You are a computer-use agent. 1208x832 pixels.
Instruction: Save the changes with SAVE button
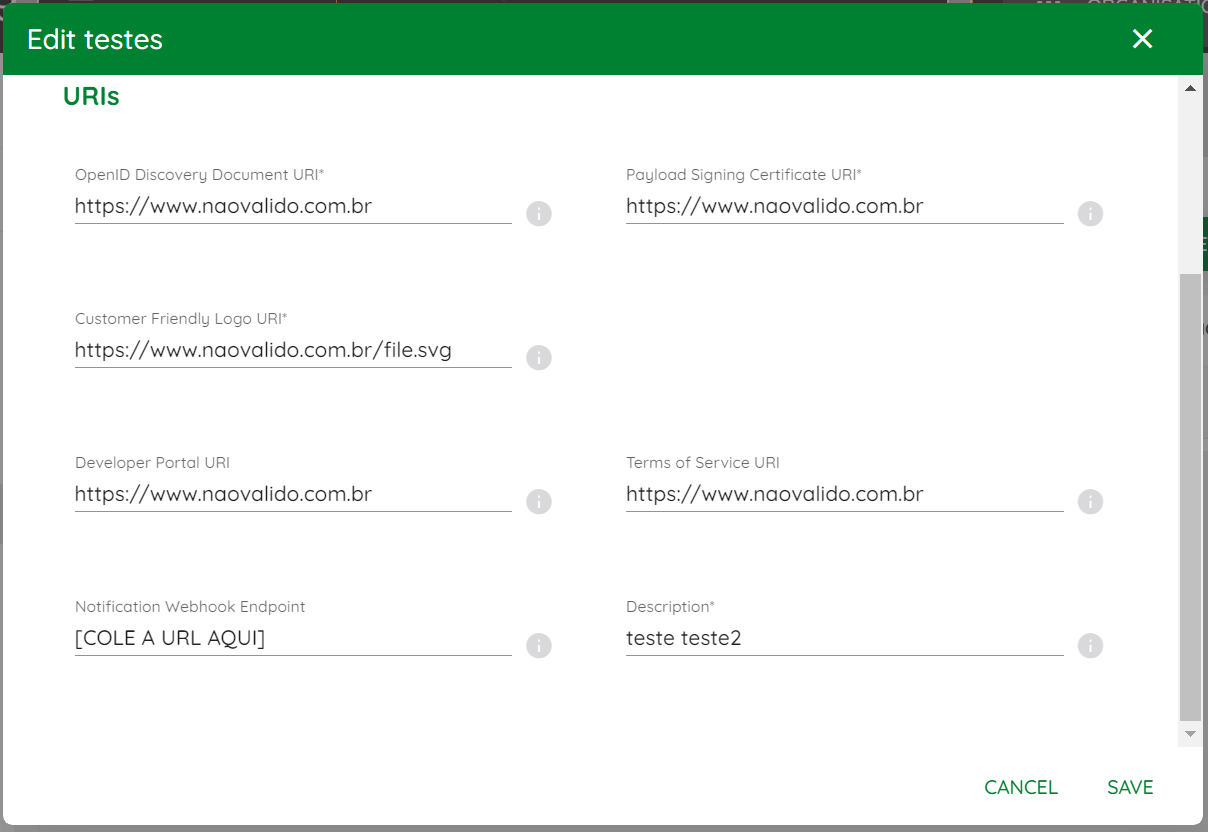pyautogui.click(x=1130, y=787)
